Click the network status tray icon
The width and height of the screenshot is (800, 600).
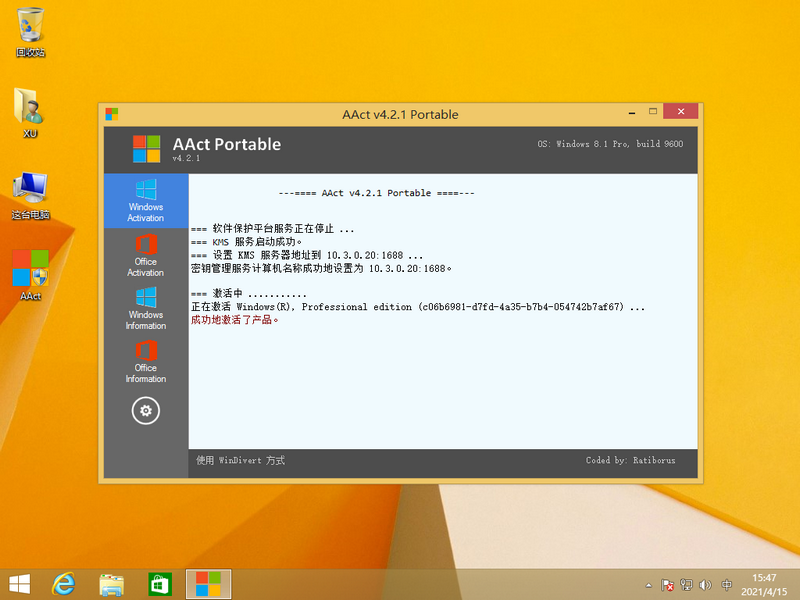pos(687,584)
